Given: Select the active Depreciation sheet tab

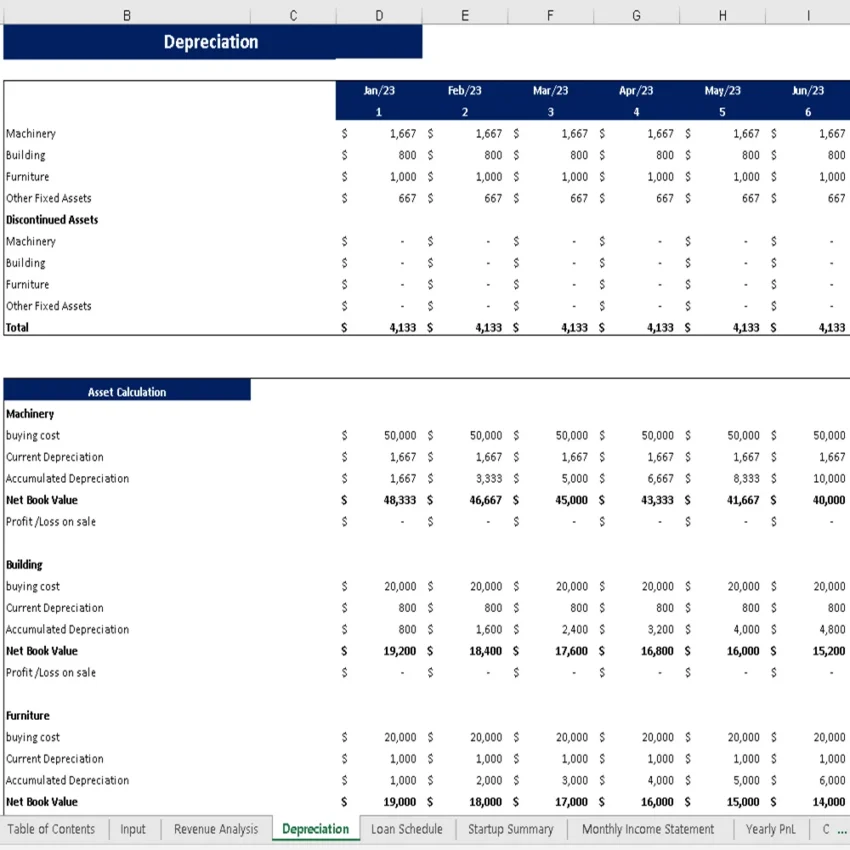Looking at the screenshot, I should (x=314, y=829).
